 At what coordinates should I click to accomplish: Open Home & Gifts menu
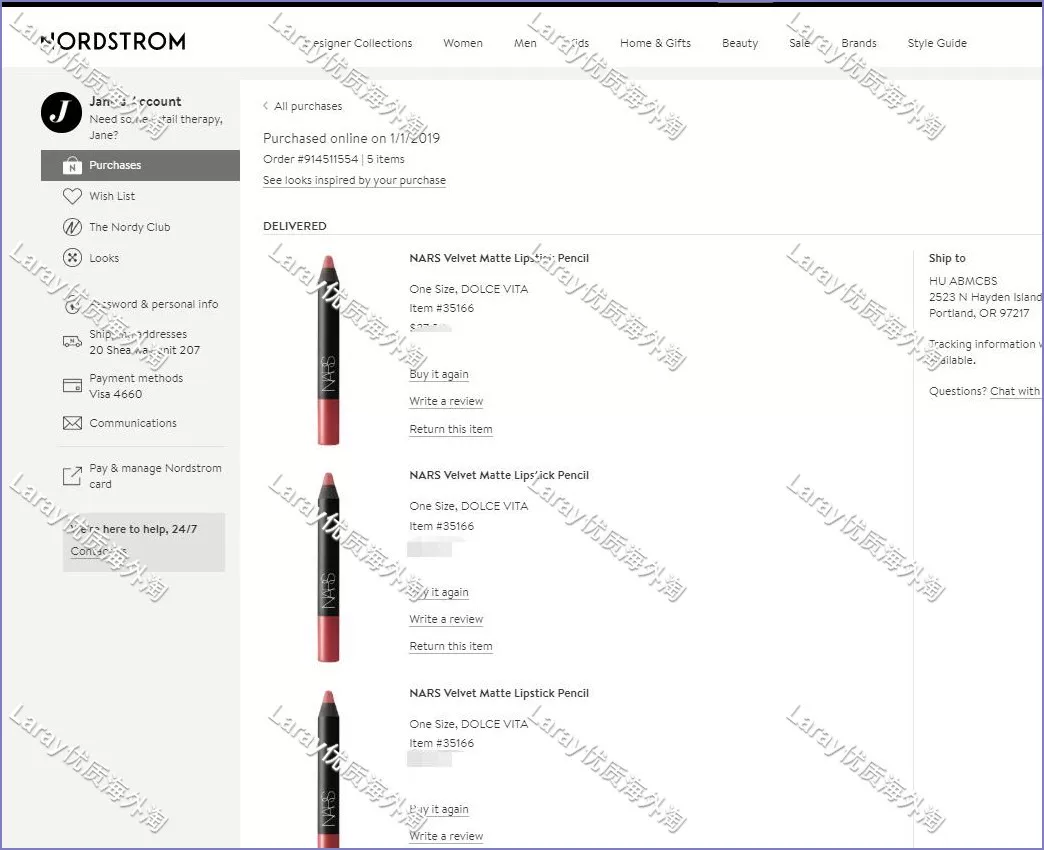tap(656, 43)
